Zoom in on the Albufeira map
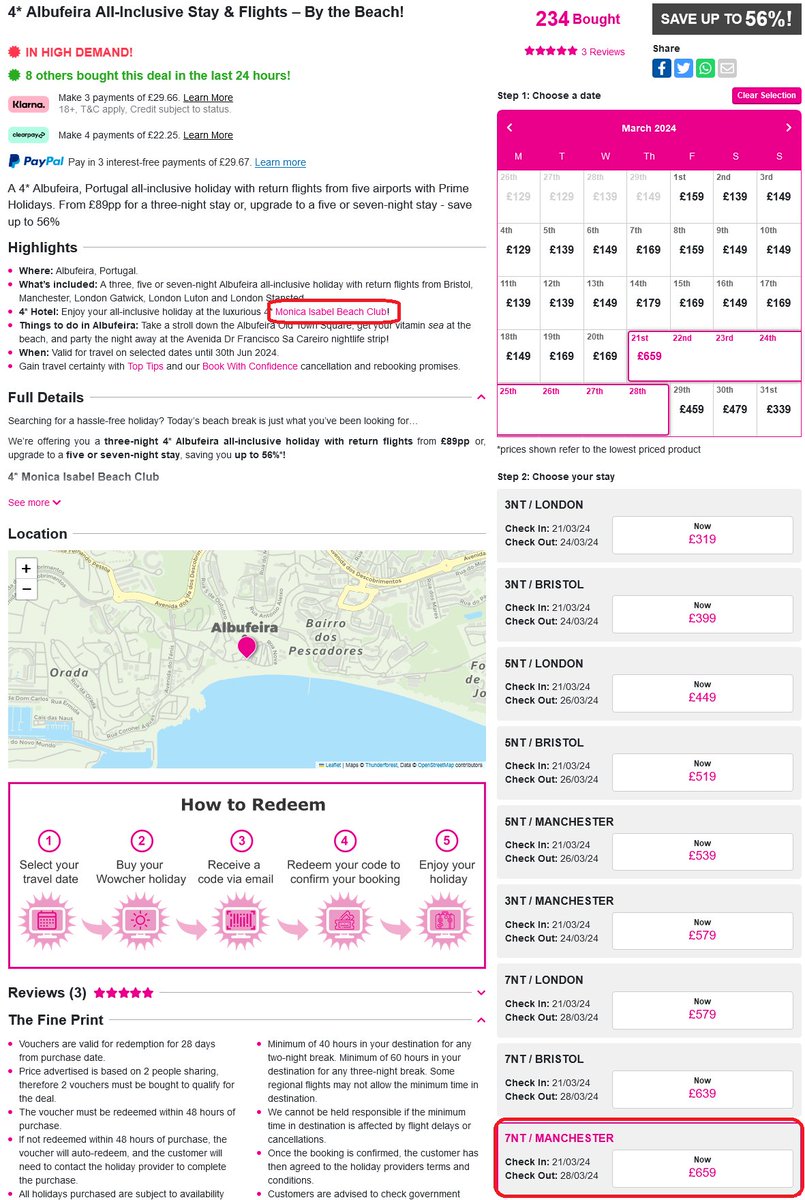Viewport: 805px width, 1200px height. point(25,570)
